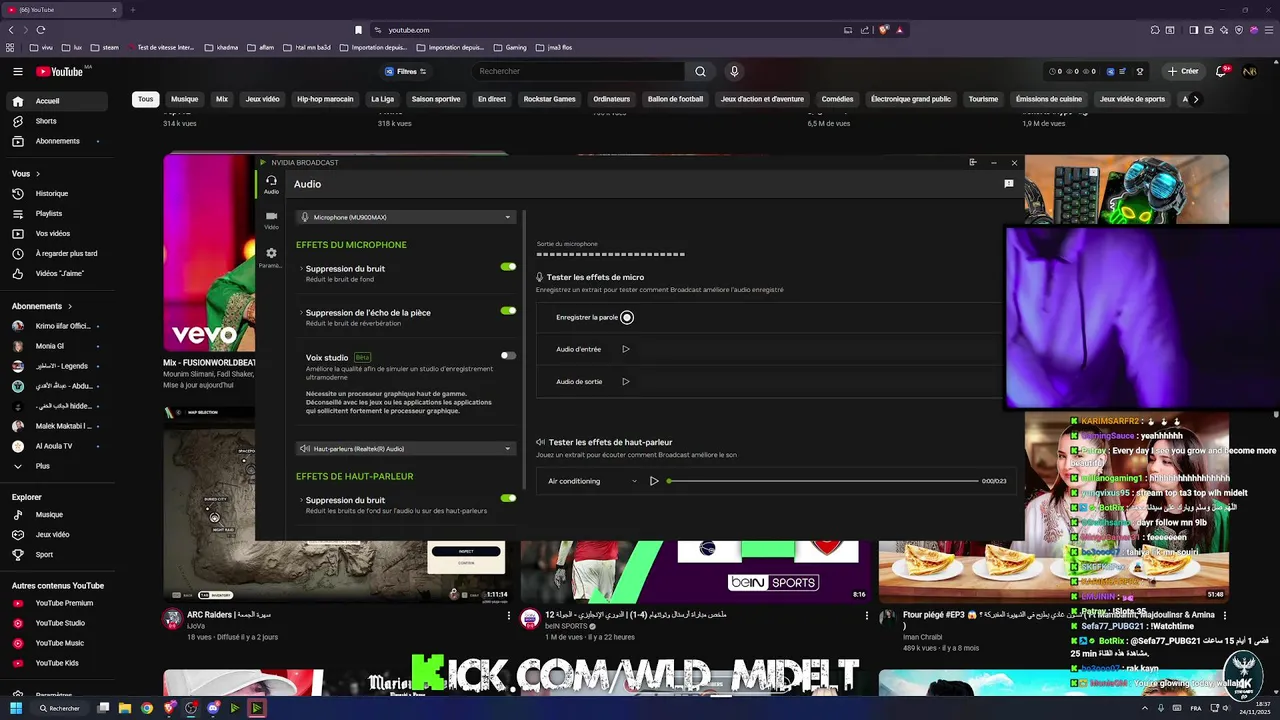This screenshot has width=1280, height=720.
Task: Select the Tous category chip
Action: (x=146, y=99)
